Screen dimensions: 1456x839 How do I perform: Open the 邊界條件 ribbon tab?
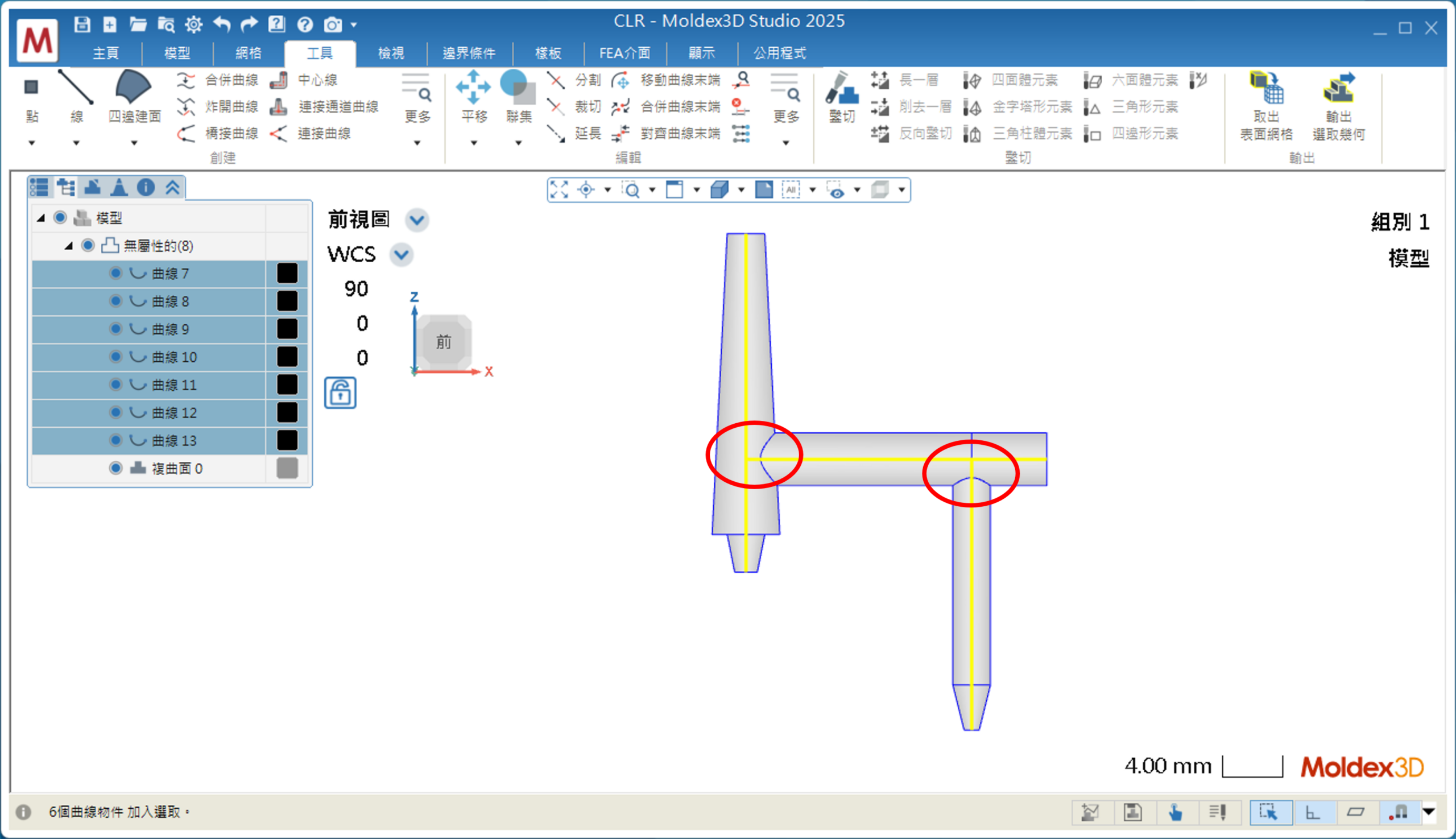[469, 53]
